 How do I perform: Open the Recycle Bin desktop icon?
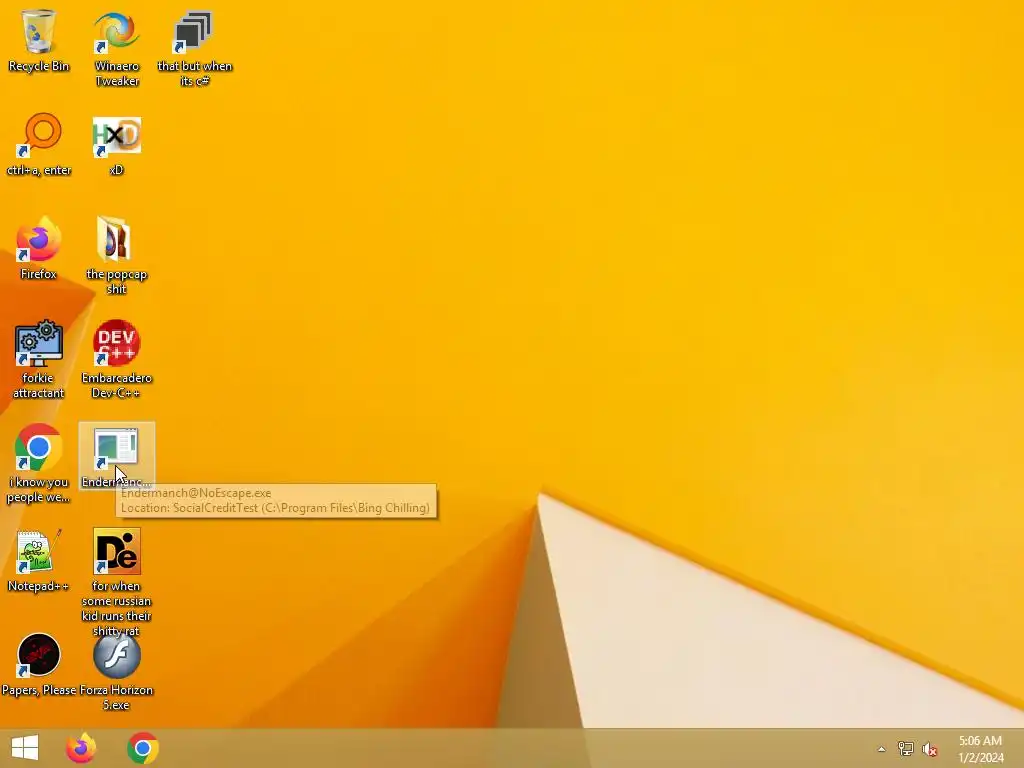[x=39, y=40]
